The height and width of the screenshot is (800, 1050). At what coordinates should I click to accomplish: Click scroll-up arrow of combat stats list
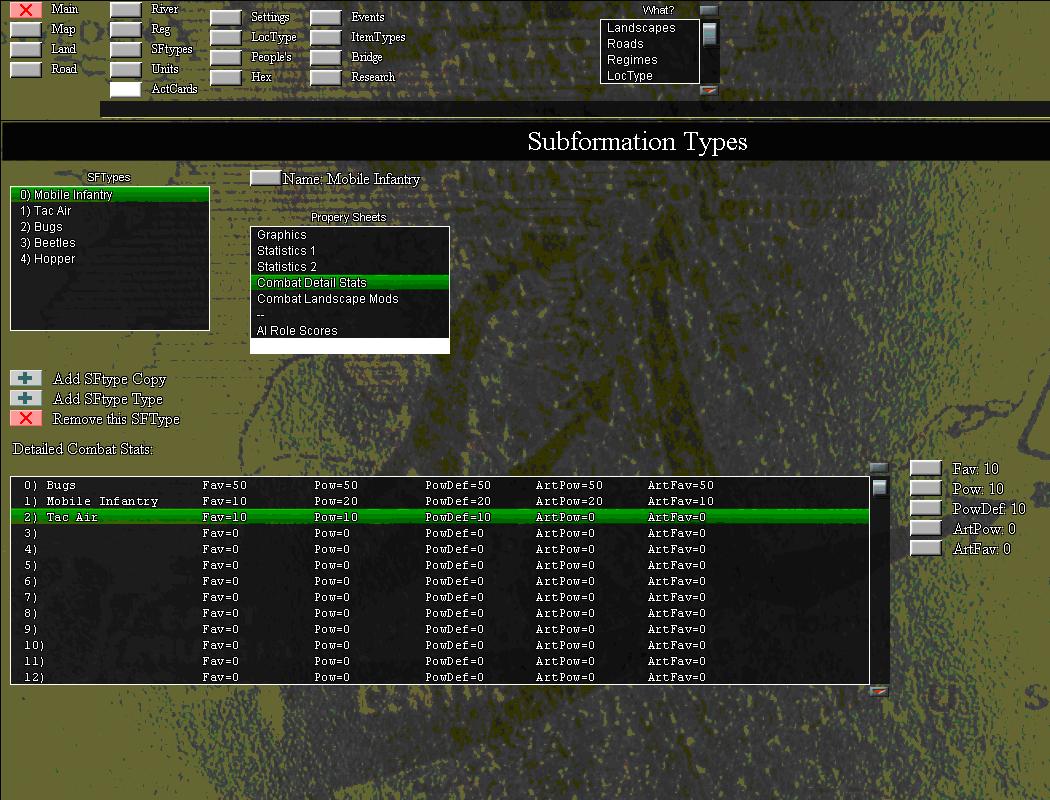pyautogui.click(x=879, y=467)
